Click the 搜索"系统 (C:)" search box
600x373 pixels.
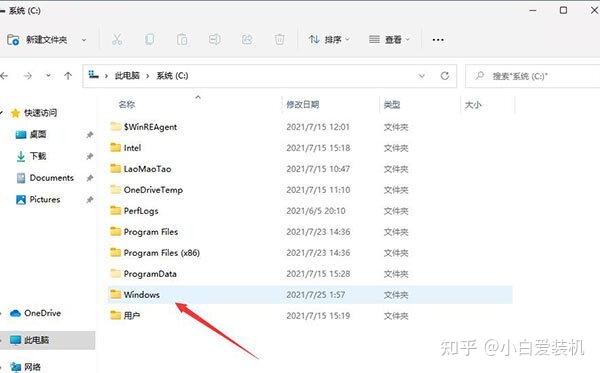(534, 76)
